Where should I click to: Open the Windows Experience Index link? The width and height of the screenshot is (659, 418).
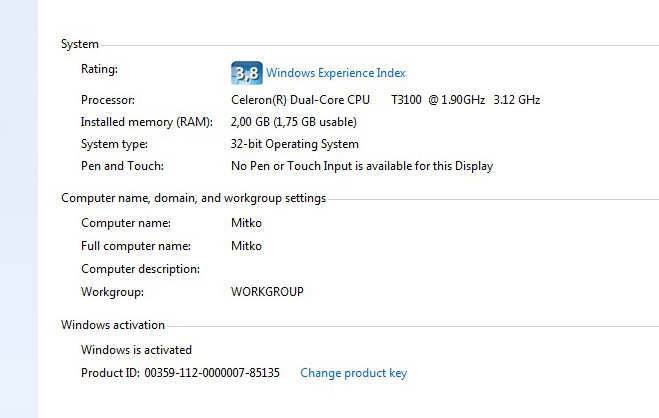pos(335,73)
